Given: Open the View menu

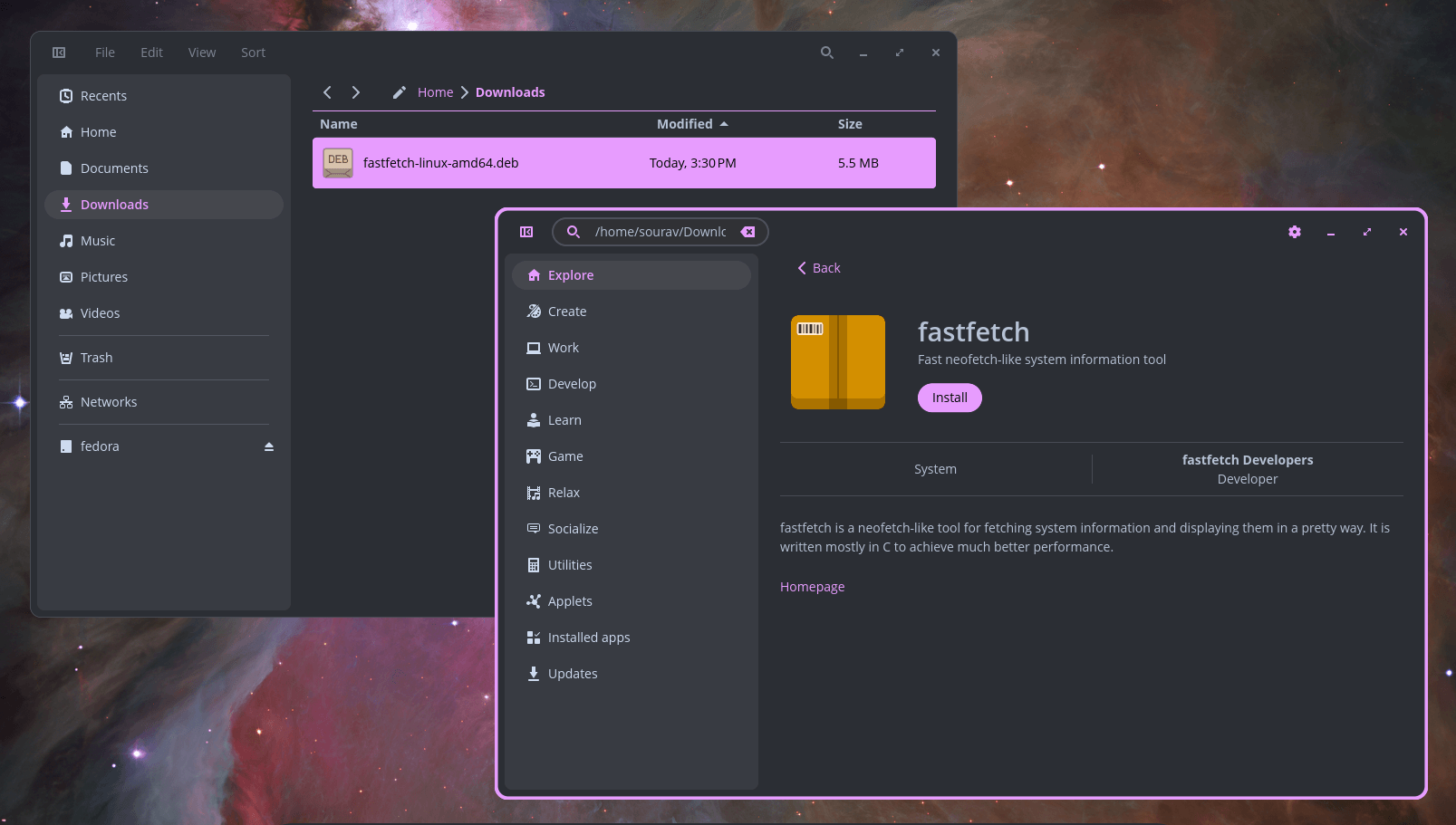Looking at the screenshot, I should coord(202,53).
